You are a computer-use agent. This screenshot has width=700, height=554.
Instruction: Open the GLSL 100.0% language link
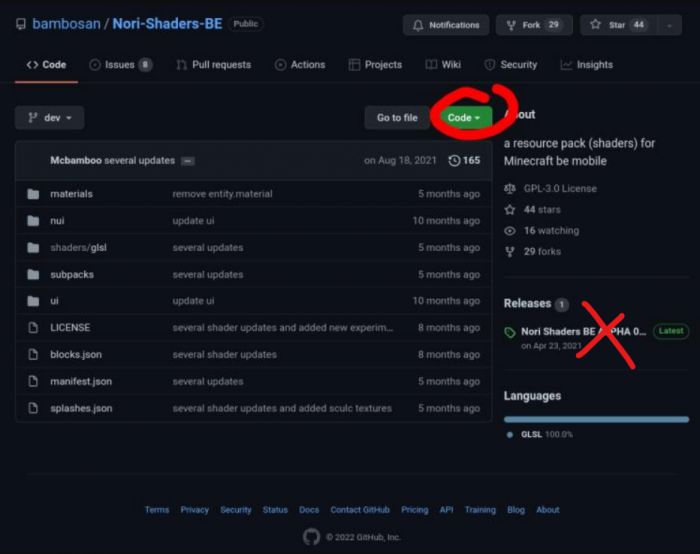point(546,434)
